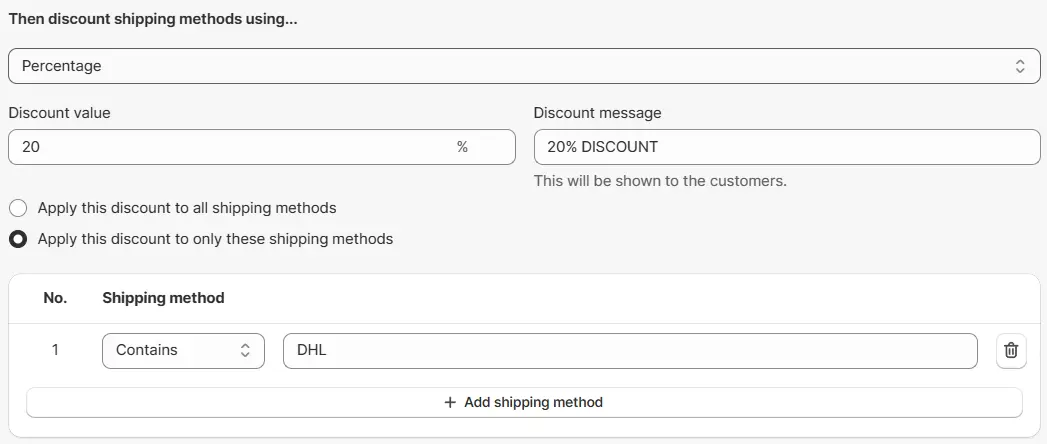Screen dimensions: 1047x444
Task: Click the Shipping method column header
Action: tap(163, 298)
